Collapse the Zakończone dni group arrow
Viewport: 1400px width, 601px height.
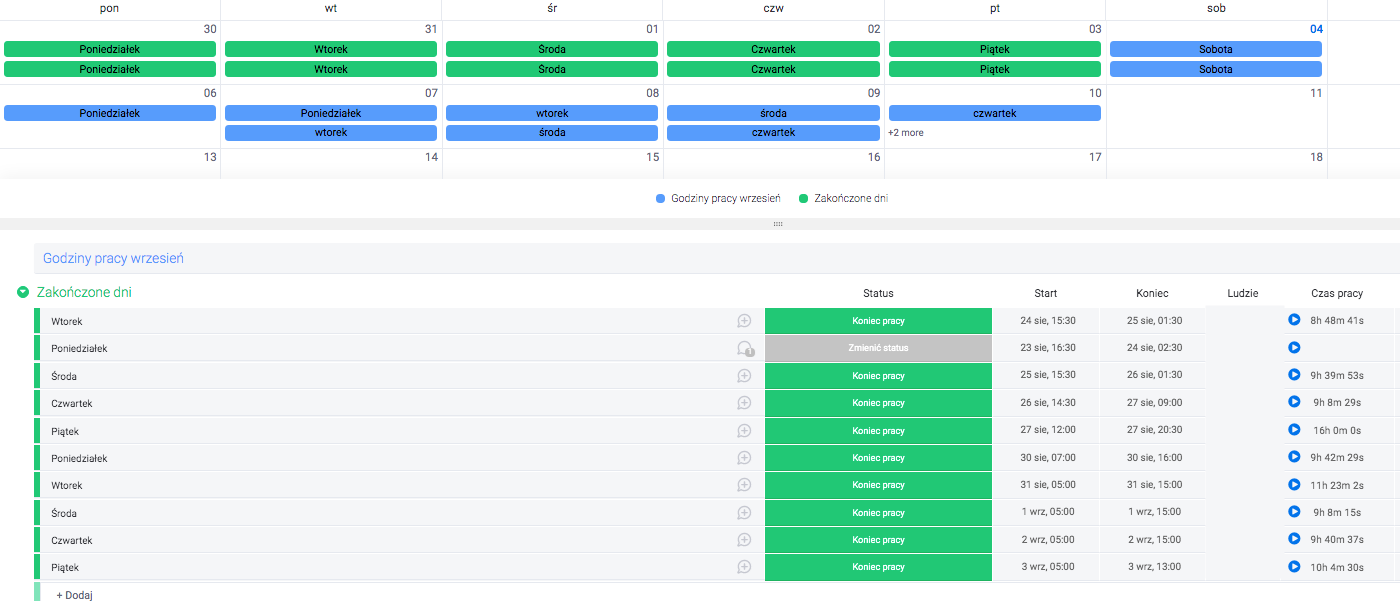(x=22, y=293)
